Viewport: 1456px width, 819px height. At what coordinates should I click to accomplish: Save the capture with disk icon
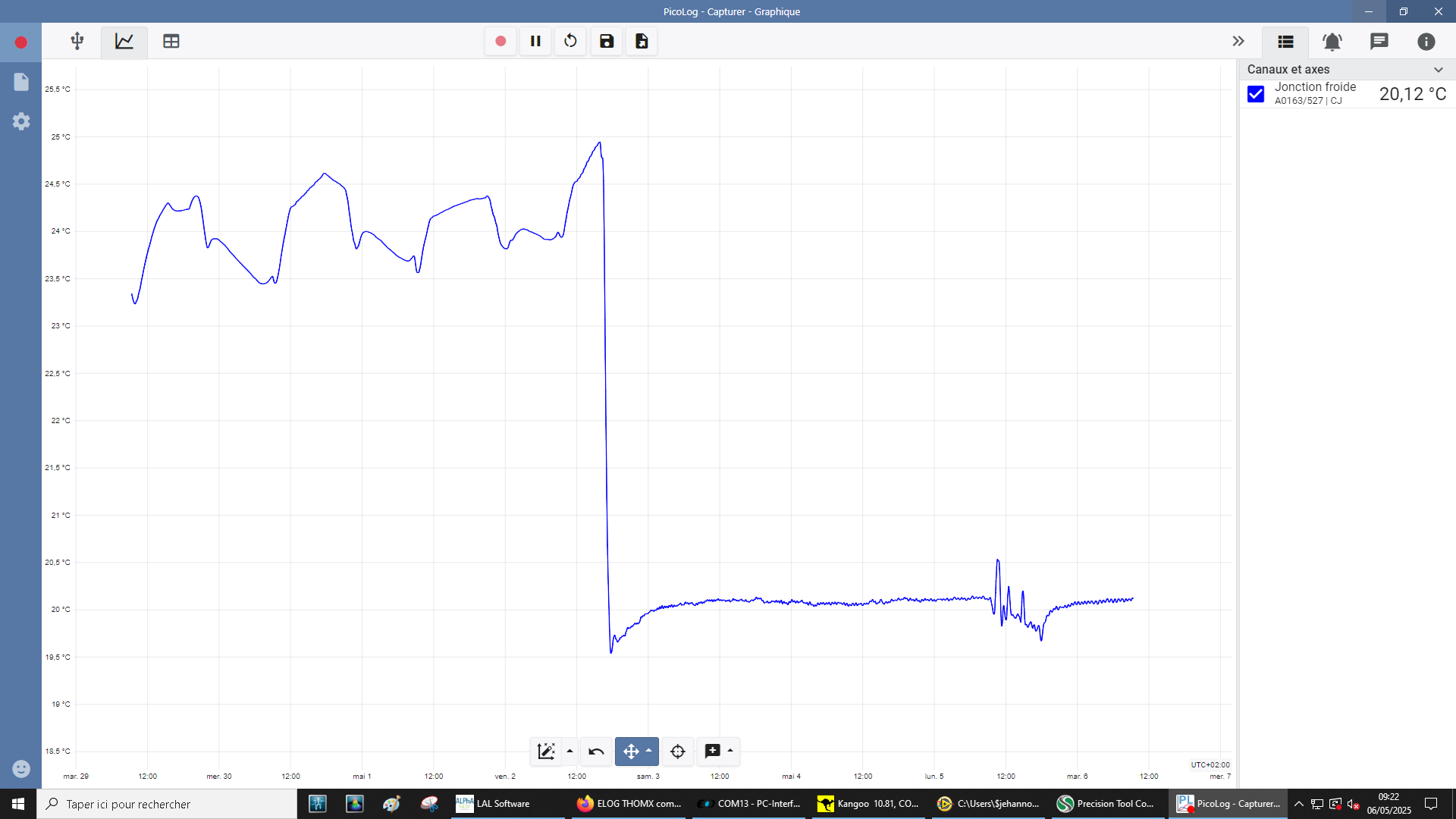[x=606, y=41]
